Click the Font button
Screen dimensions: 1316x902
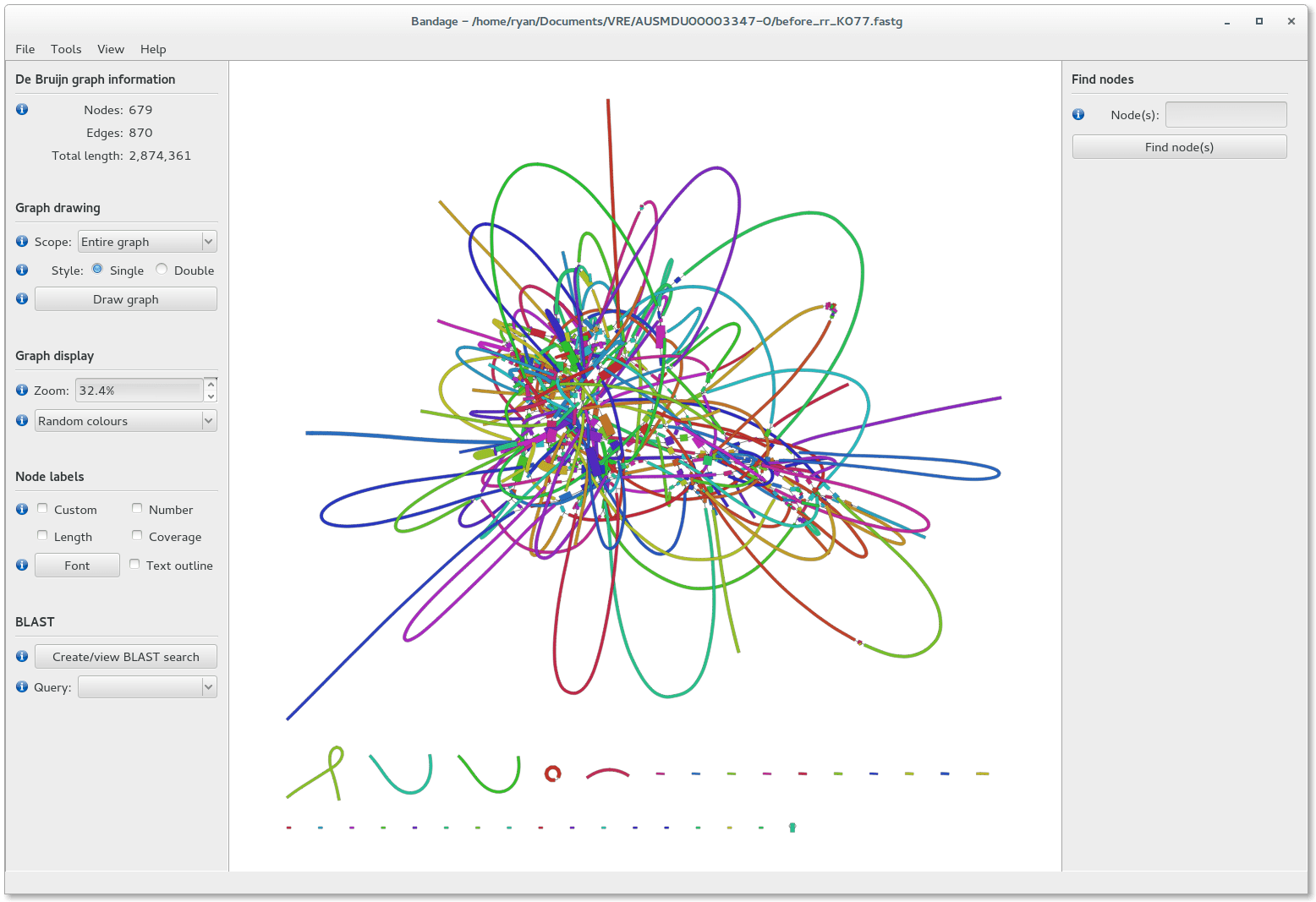point(77,566)
